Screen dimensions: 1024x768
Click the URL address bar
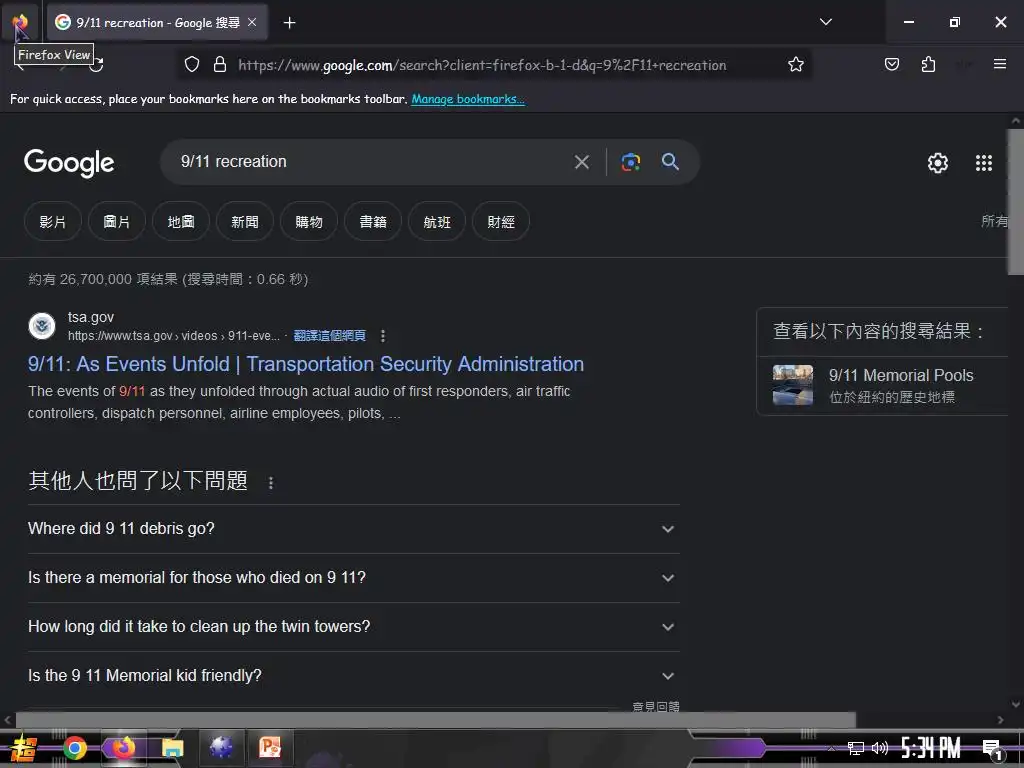coord(482,65)
